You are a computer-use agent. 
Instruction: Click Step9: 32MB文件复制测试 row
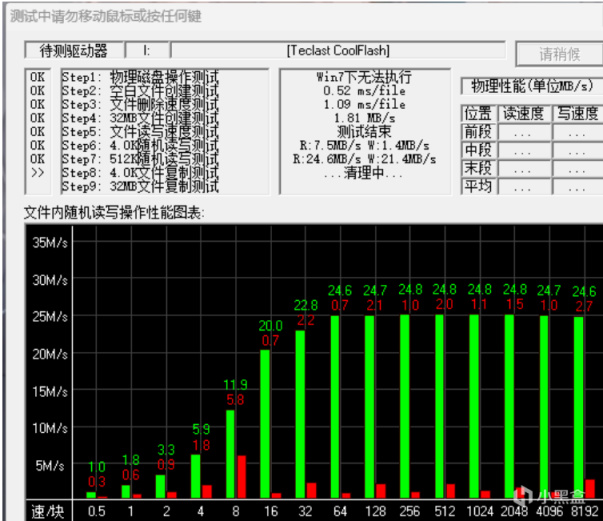click(140, 186)
